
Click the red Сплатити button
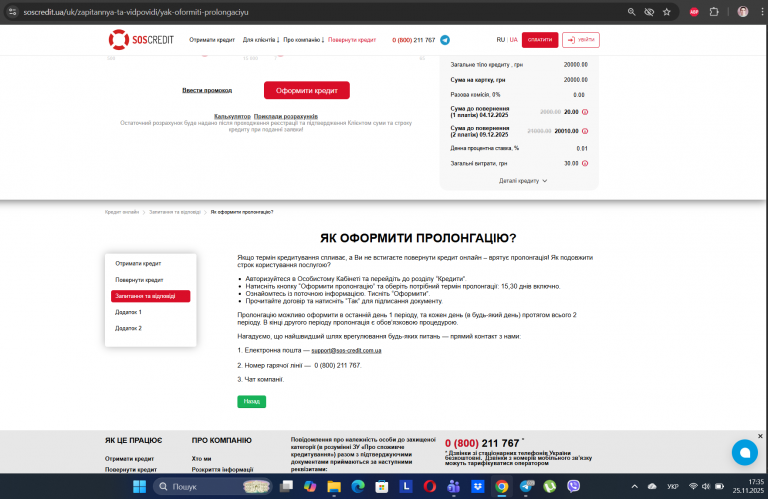540,40
